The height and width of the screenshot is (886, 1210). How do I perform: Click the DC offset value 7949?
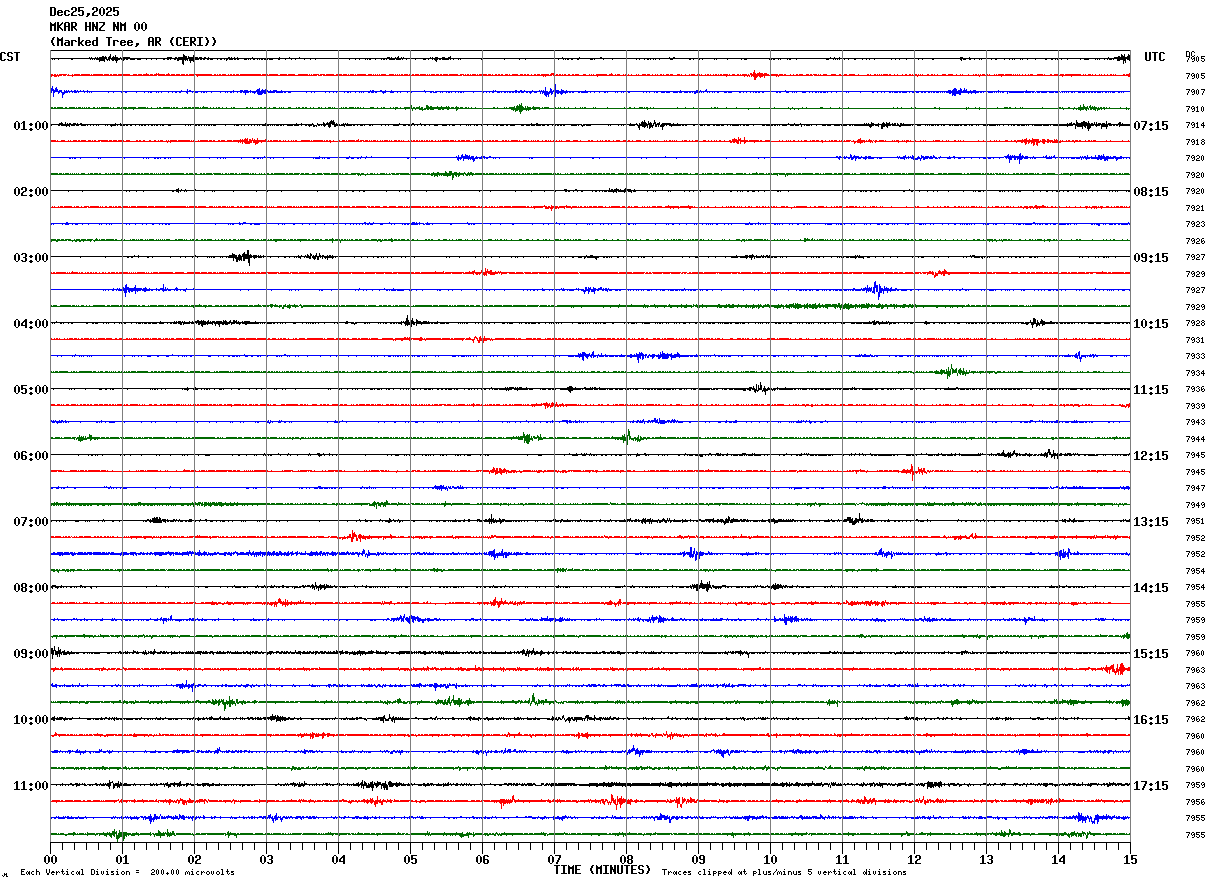click(1195, 505)
